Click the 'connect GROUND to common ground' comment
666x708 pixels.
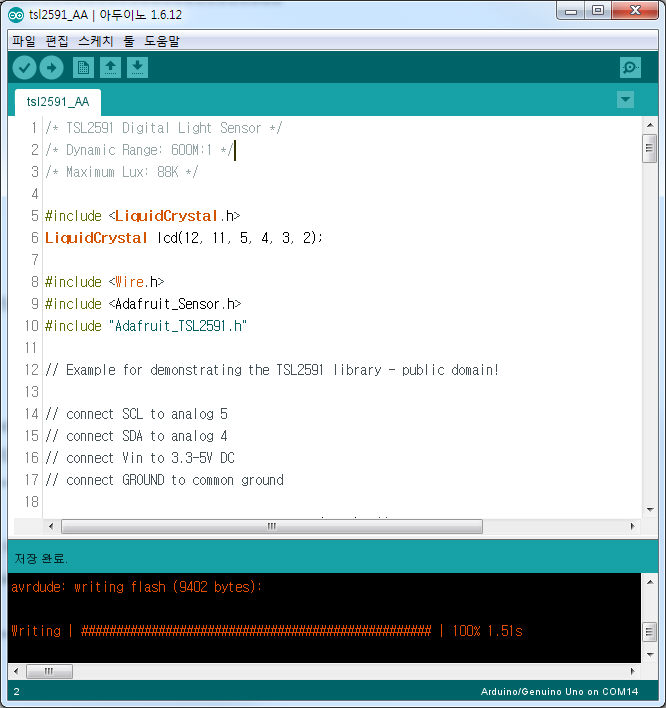click(164, 480)
